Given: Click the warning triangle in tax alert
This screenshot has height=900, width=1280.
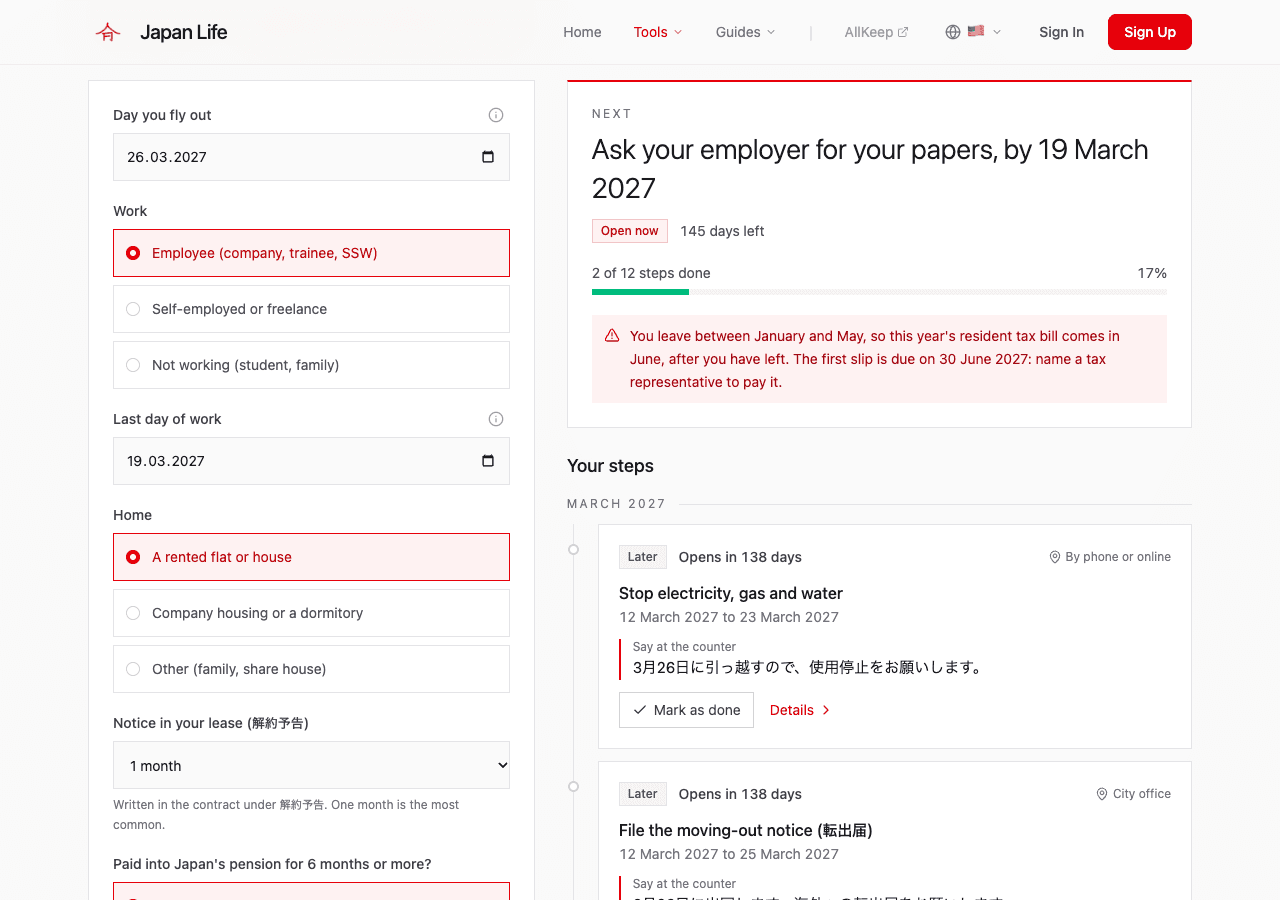Looking at the screenshot, I should point(612,336).
